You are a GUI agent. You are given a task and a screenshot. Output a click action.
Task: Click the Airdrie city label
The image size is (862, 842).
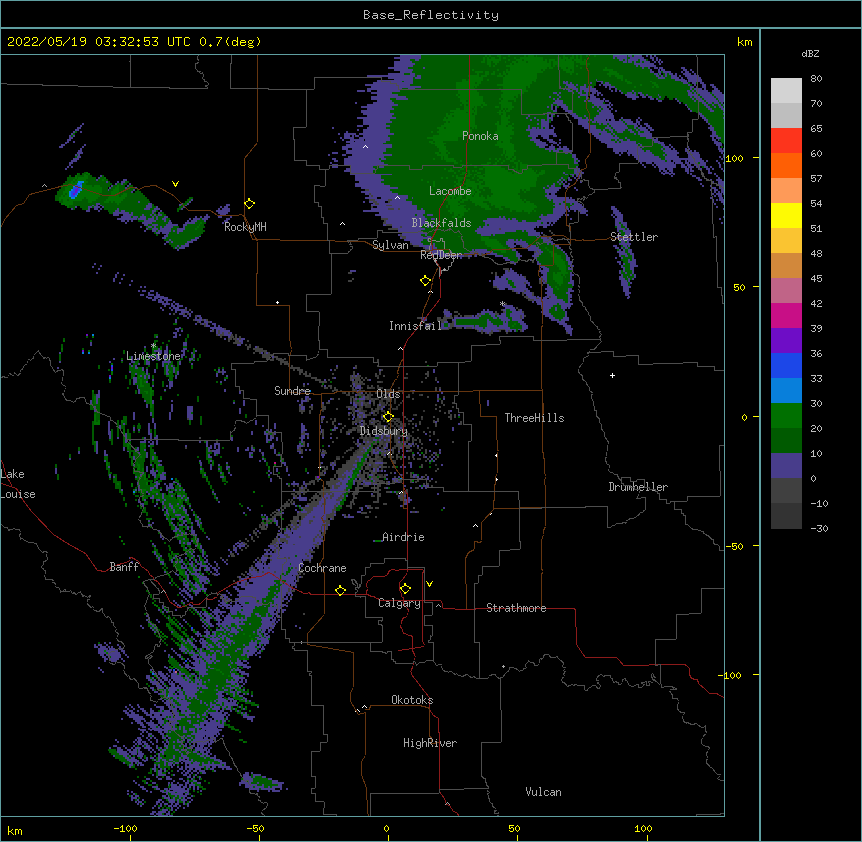coord(403,537)
